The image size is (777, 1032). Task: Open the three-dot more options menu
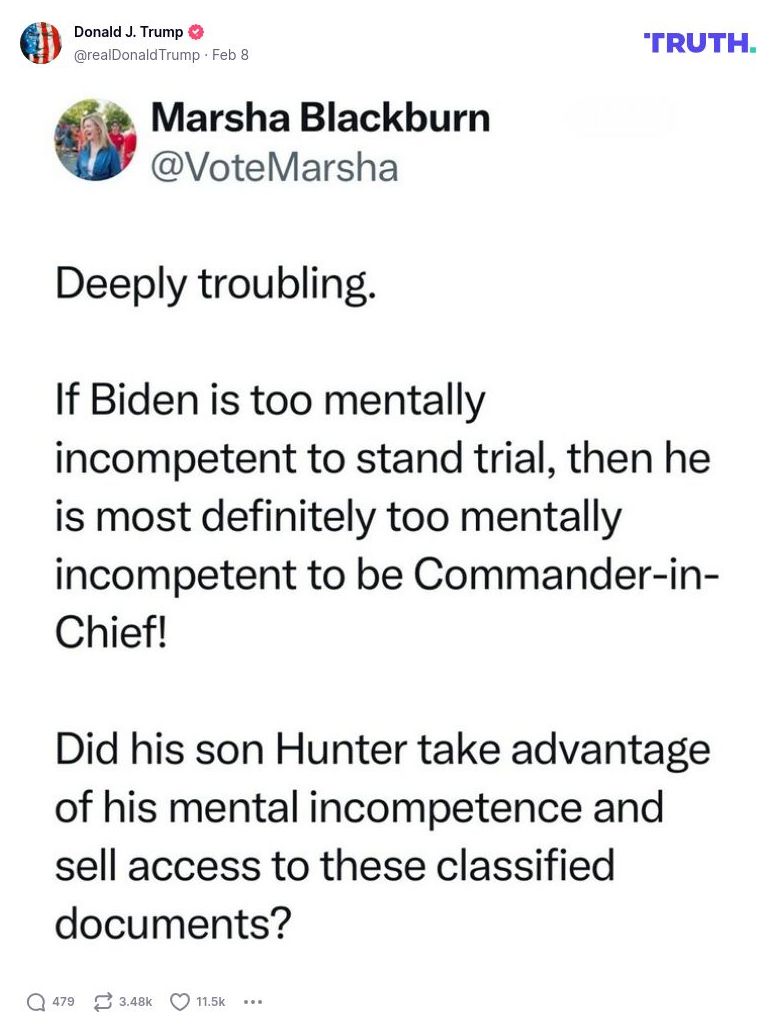(x=252, y=1001)
